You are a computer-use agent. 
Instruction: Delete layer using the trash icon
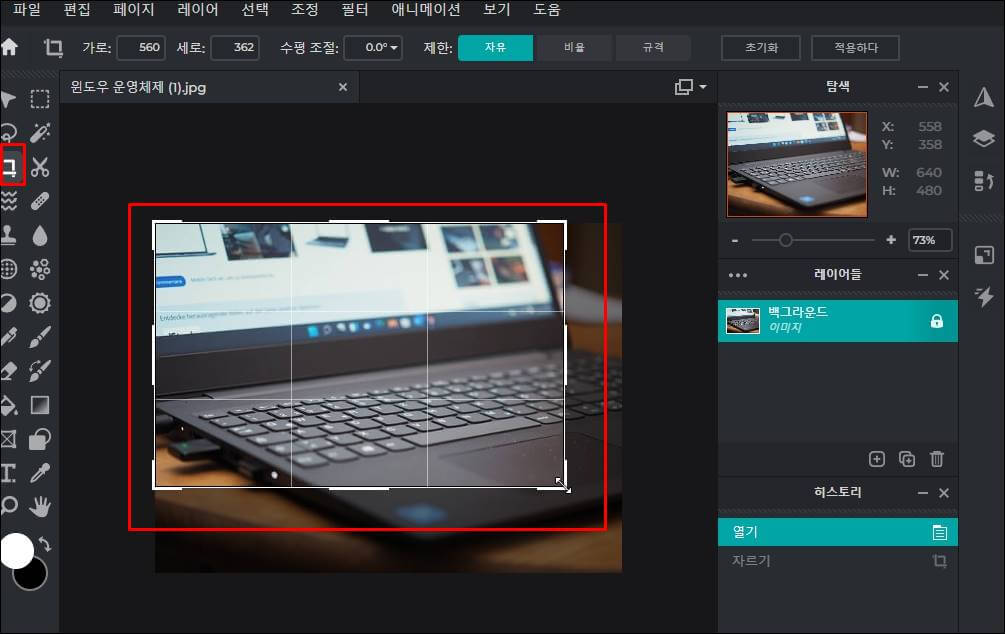pos(937,459)
